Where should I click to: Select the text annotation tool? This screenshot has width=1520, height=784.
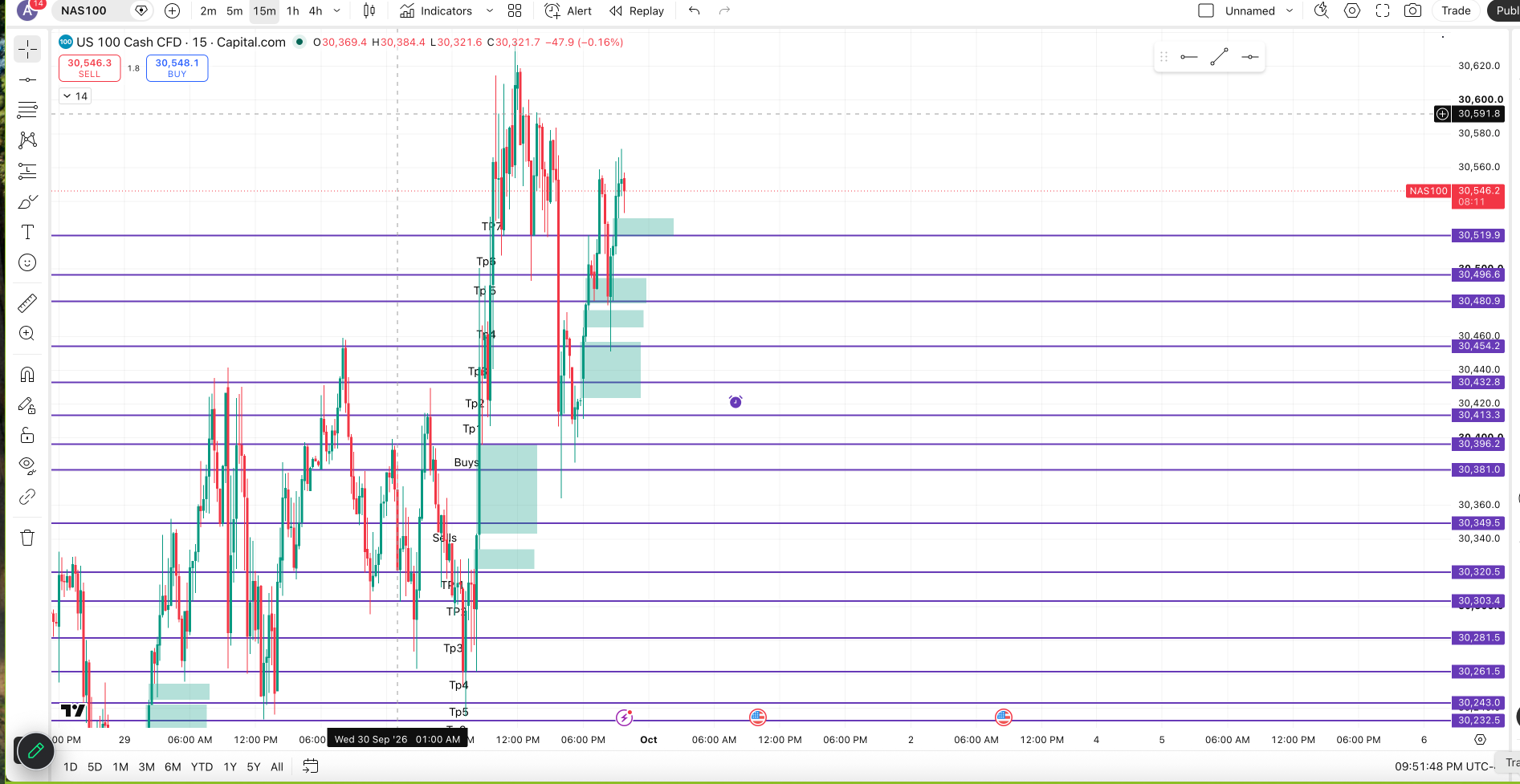click(27, 232)
